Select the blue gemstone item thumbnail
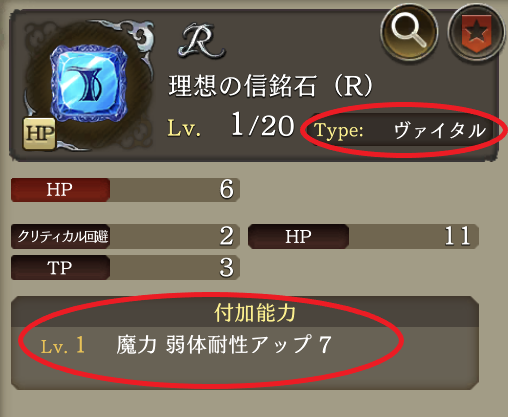The width and height of the screenshot is (508, 417). pos(89,83)
